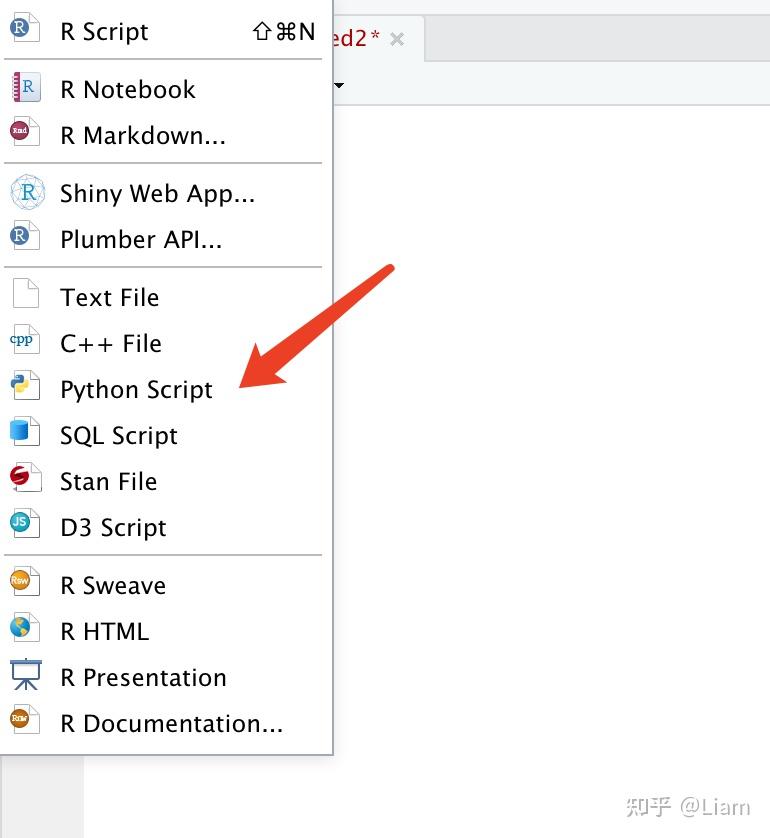Image resolution: width=770 pixels, height=838 pixels.
Task: Open the R Documentation... menu entry
Action: (171, 723)
